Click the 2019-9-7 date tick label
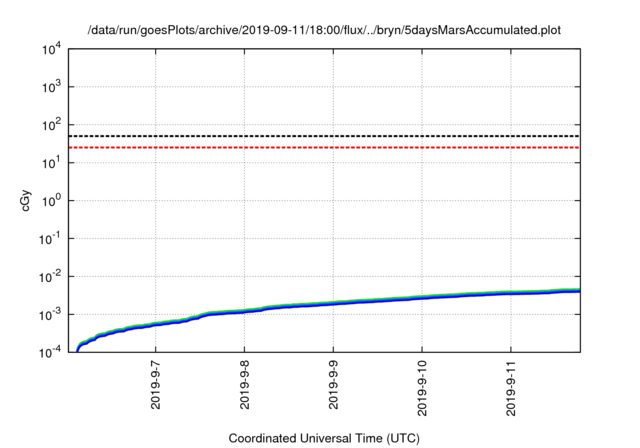The image size is (640, 448). 156,385
